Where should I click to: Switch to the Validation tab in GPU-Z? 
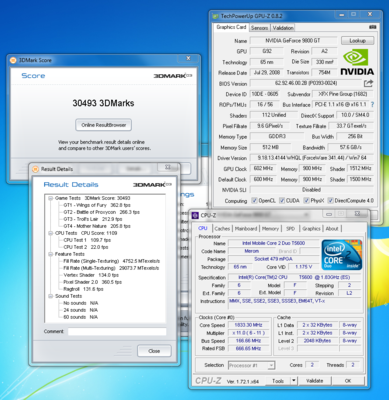[x=283, y=28]
